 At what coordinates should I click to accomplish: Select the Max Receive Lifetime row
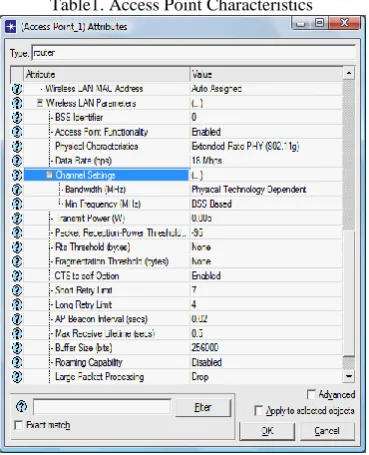coord(177,333)
